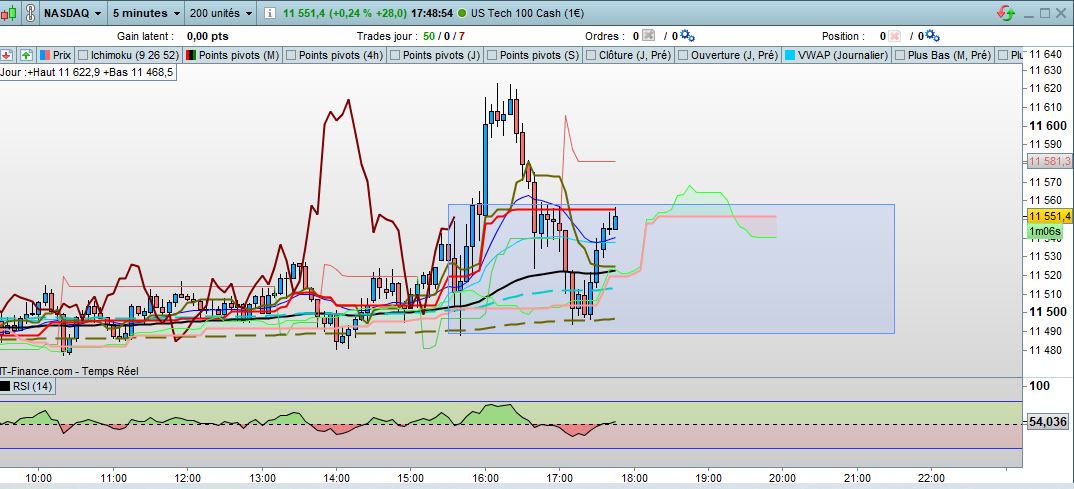Image resolution: width=1074 pixels, height=489 pixels.
Task: Open the NASDAQ instrument dropdown
Action: pos(69,15)
